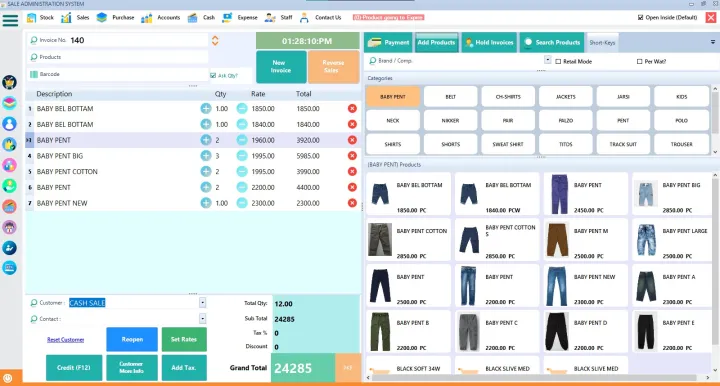720x386 pixels.
Task: Open the Purchase menu
Action: click(115, 17)
